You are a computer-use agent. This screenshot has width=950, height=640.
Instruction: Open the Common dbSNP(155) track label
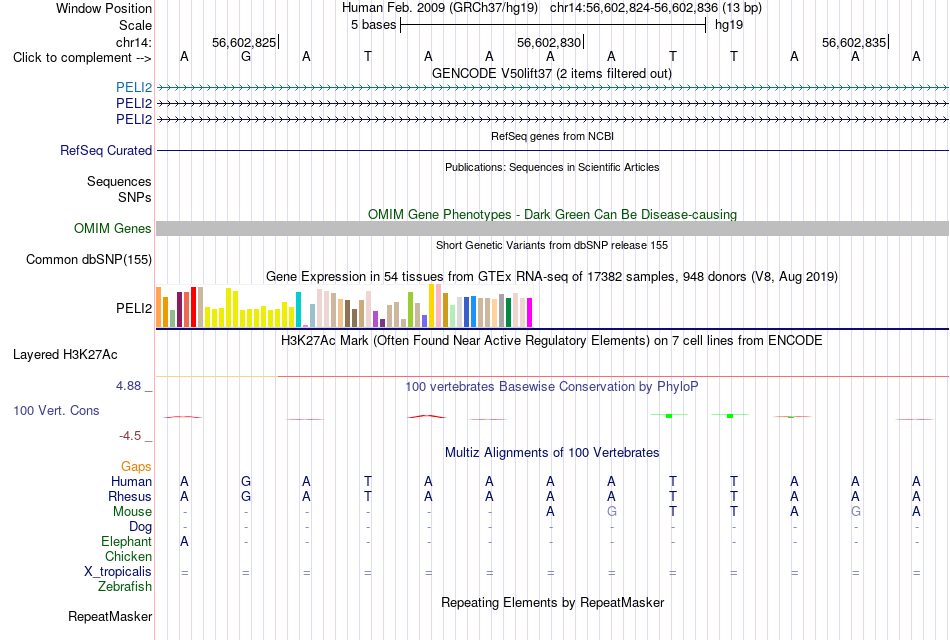pyautogui.click(x=89, y=259)
